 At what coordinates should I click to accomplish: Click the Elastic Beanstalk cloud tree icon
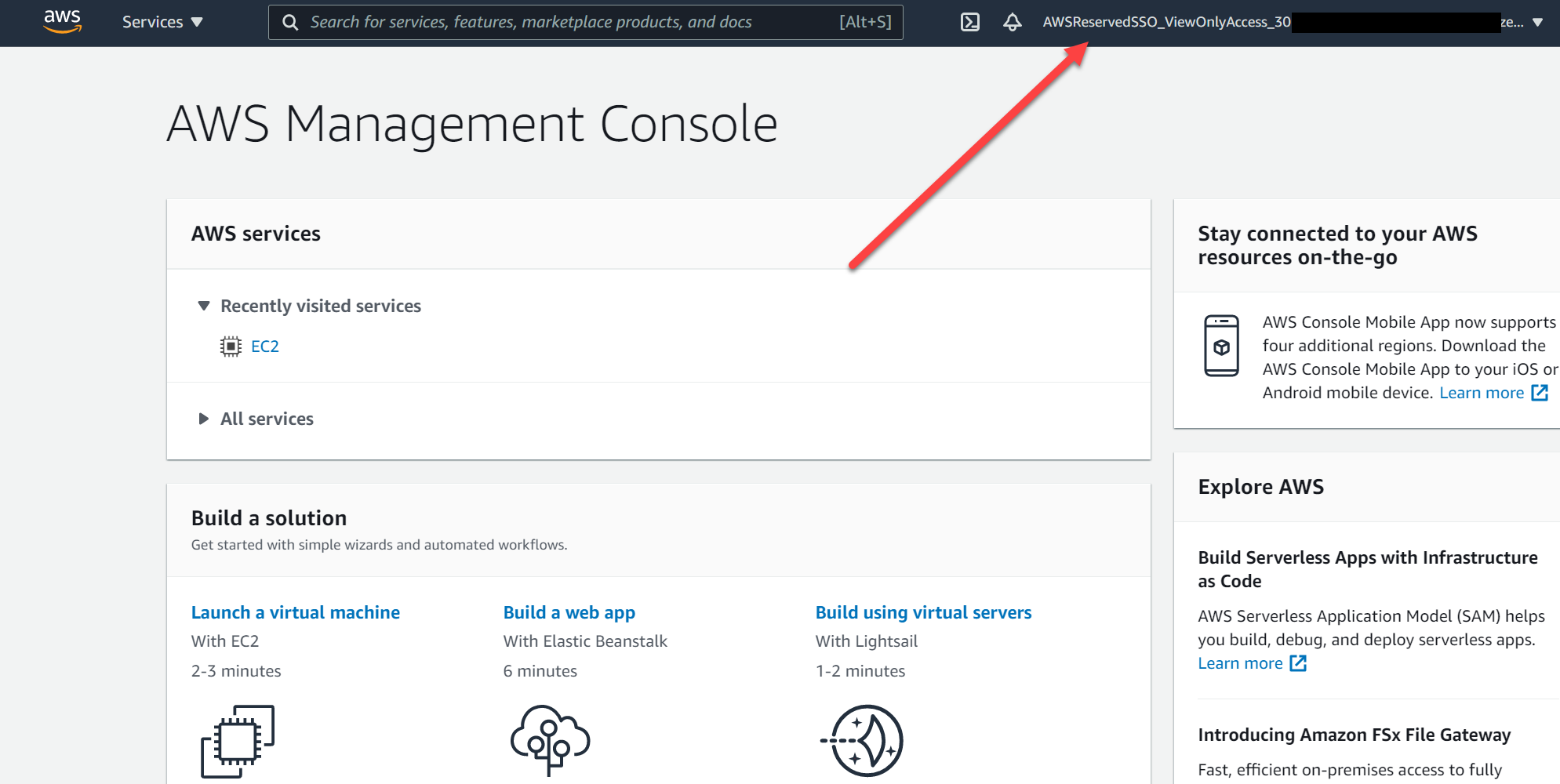(x=550, y=740)
